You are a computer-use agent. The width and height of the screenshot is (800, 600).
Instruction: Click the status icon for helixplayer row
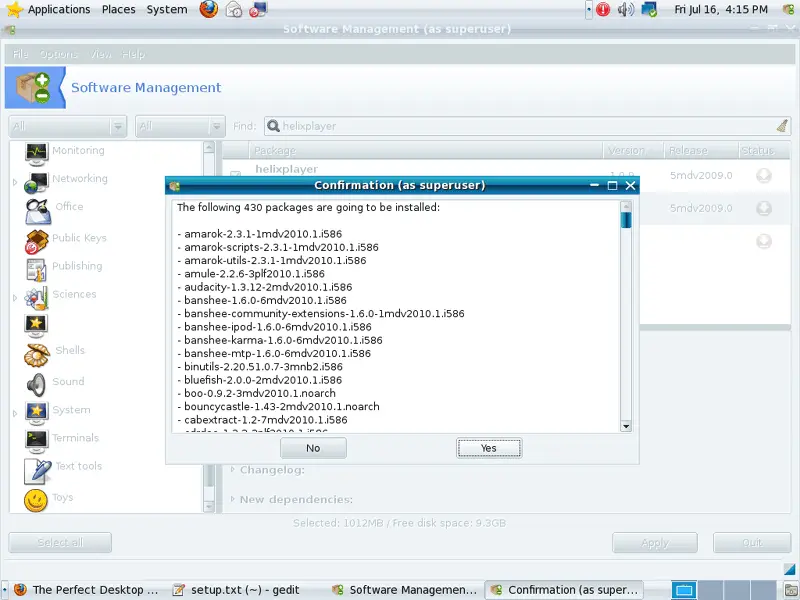tap(764, 176)
